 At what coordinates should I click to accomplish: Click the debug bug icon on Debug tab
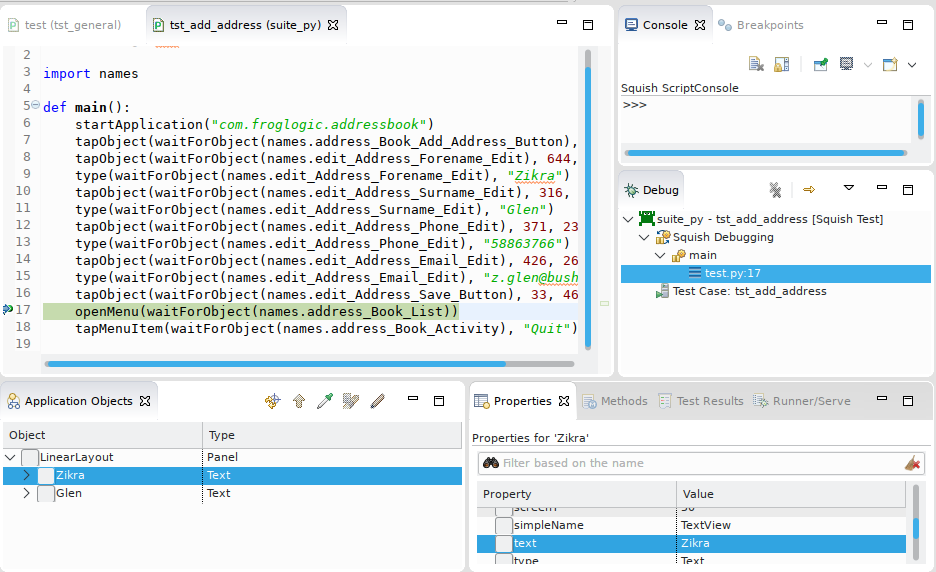tap(631, 190)
